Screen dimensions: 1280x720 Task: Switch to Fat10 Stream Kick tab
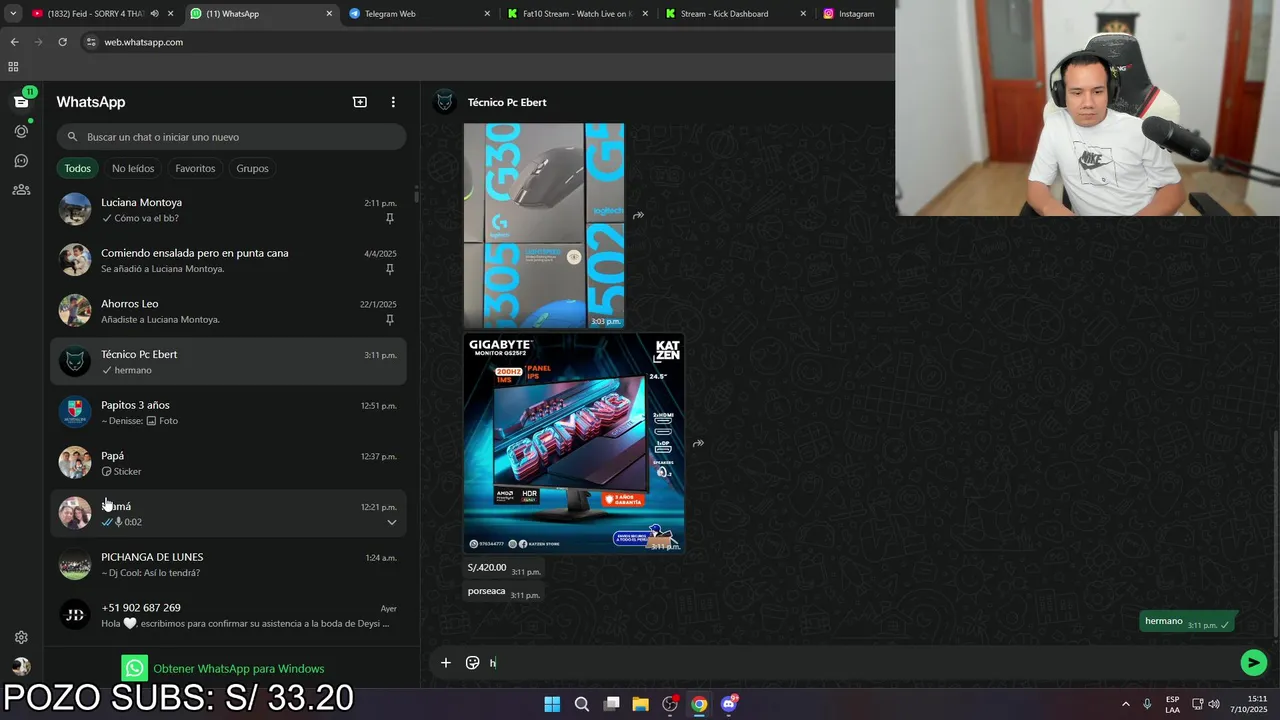pos(577,14)
